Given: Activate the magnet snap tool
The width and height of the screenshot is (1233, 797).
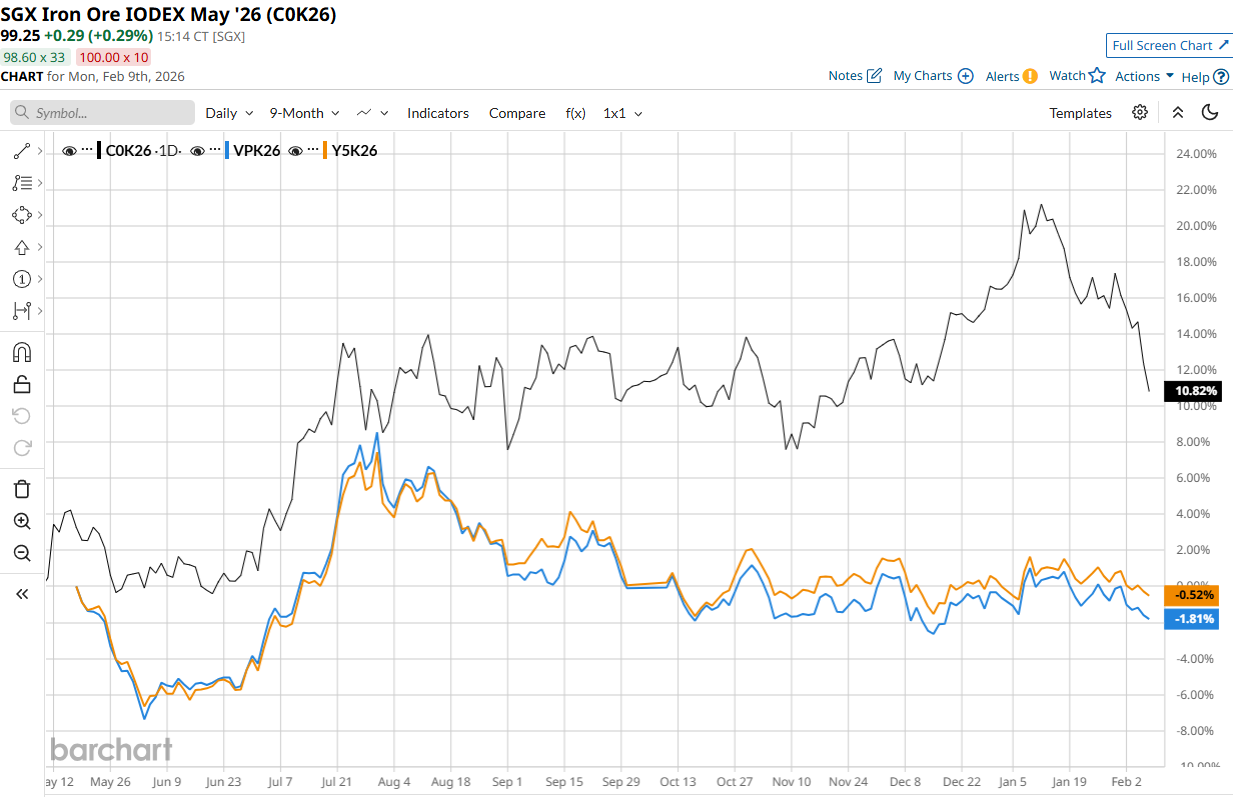Looking at the screenshot, I should 21,352.
